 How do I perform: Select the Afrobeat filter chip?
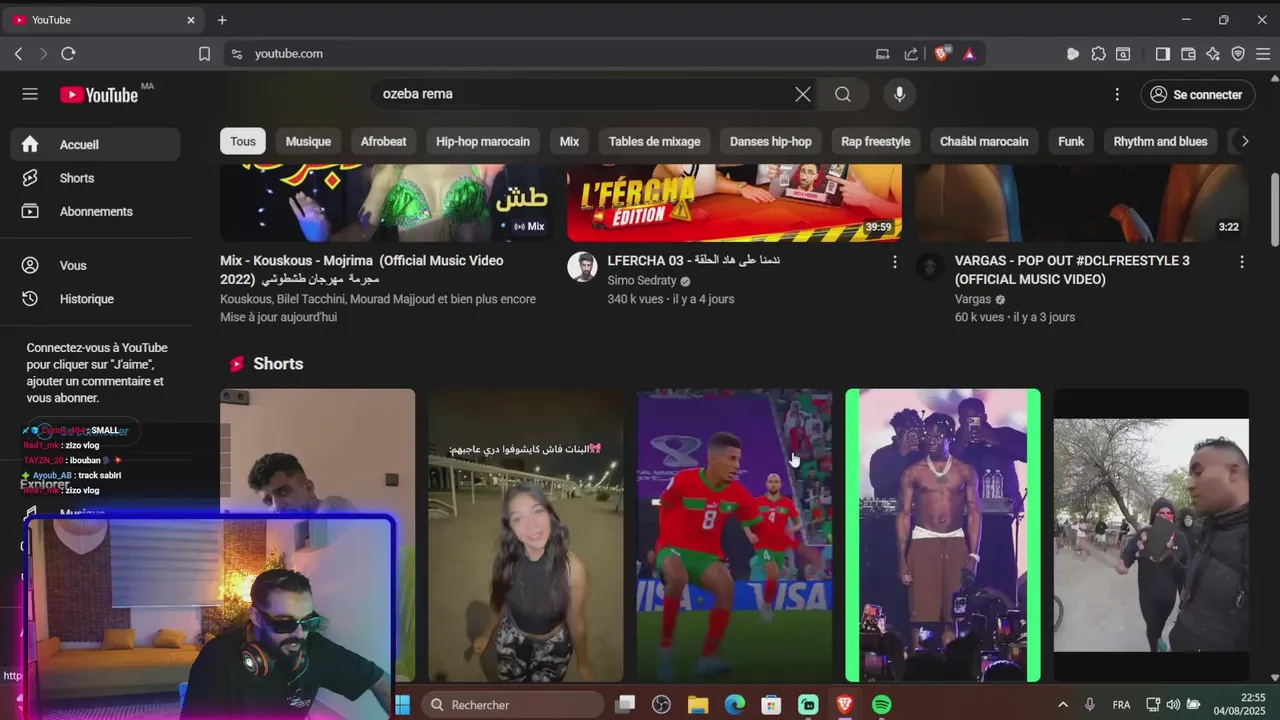pyautogui.click(x=383, y=141)
